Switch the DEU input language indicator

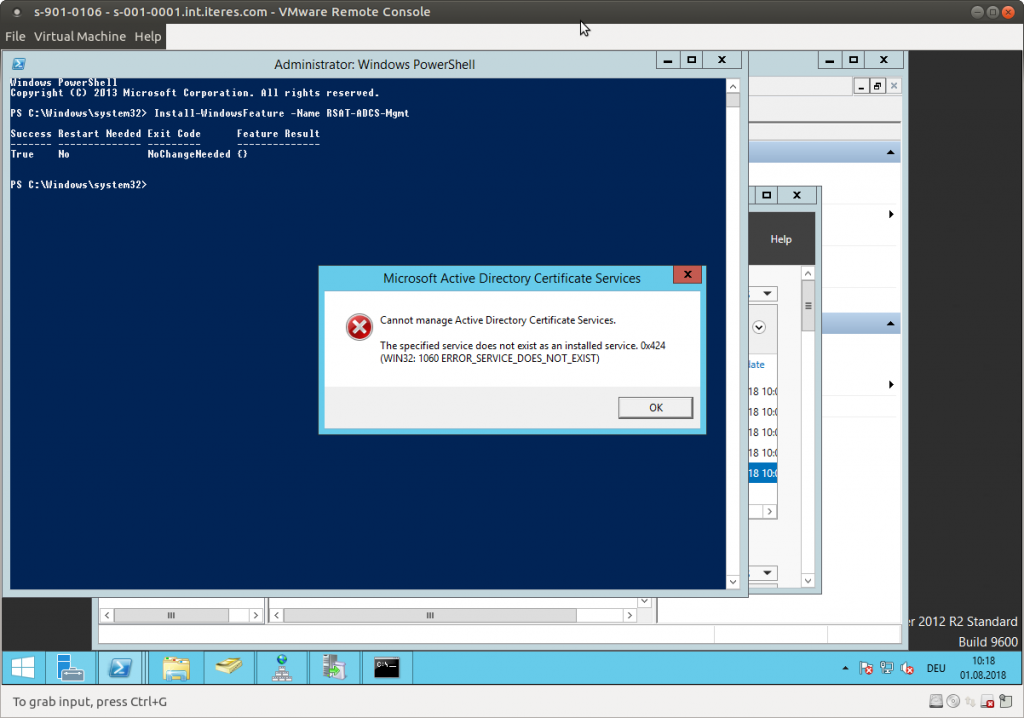point(936,668)
